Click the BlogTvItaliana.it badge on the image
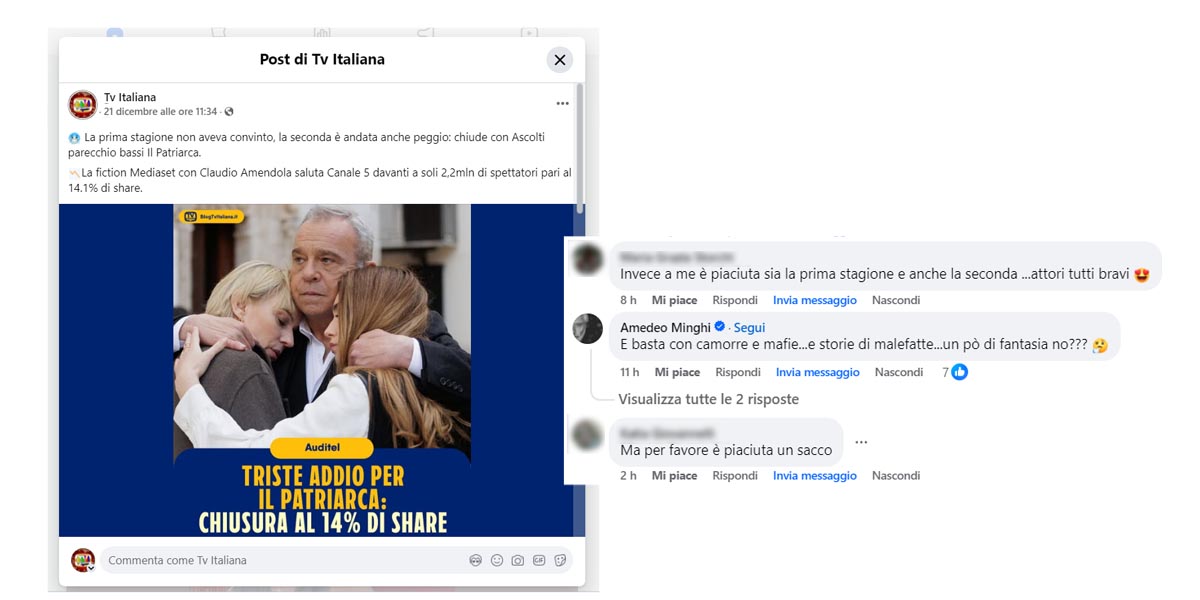The width and height of the screenshot is (1200, 600). pyautogui.click(x=212, y=216)
